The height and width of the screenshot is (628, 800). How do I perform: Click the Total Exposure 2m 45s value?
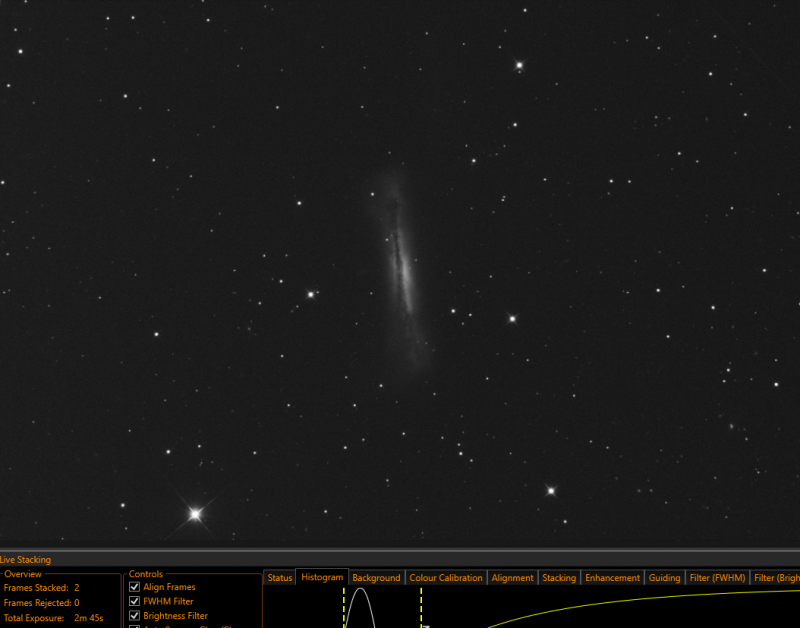89,618
